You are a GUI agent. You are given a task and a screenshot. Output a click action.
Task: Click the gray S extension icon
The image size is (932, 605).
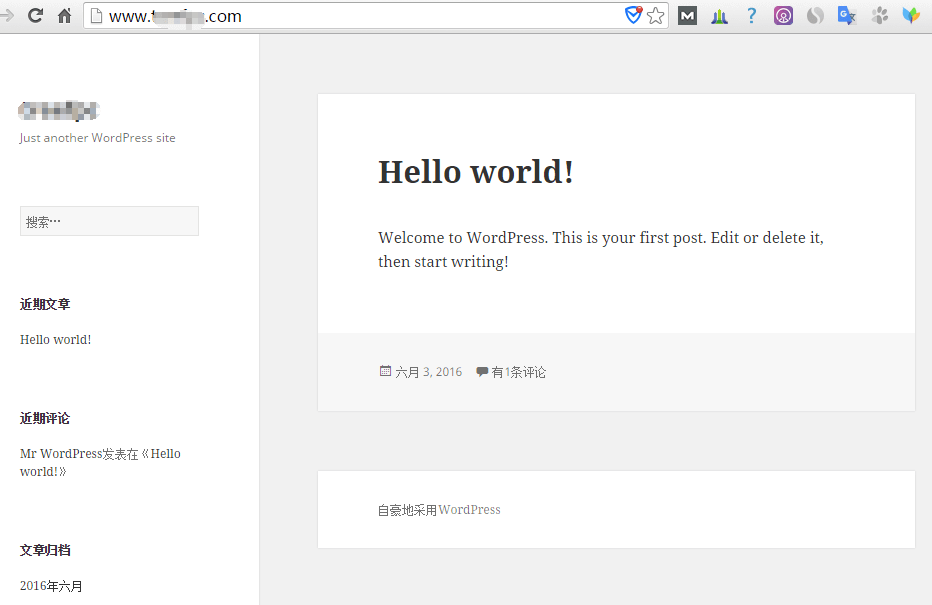pos(815,15)
